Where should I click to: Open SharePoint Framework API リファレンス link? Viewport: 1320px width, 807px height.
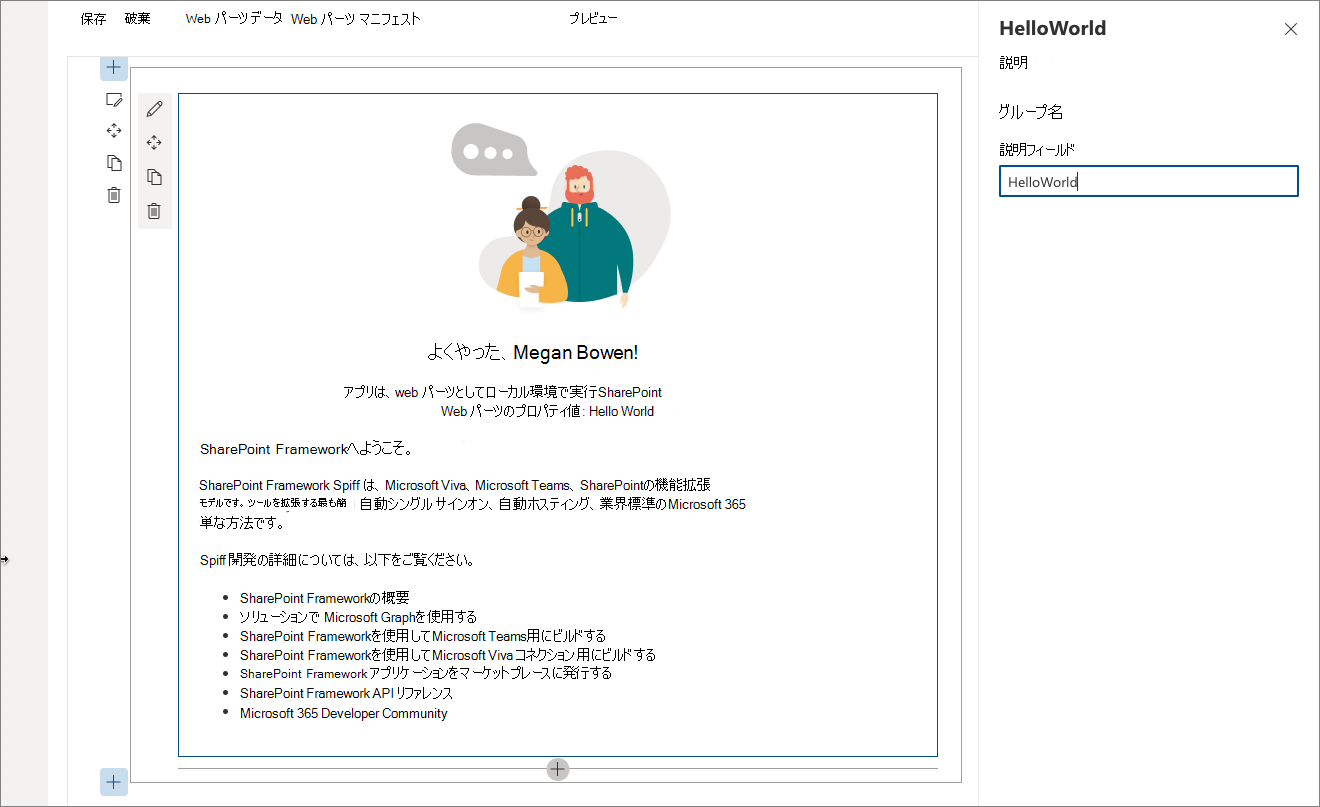coord(346,693)
